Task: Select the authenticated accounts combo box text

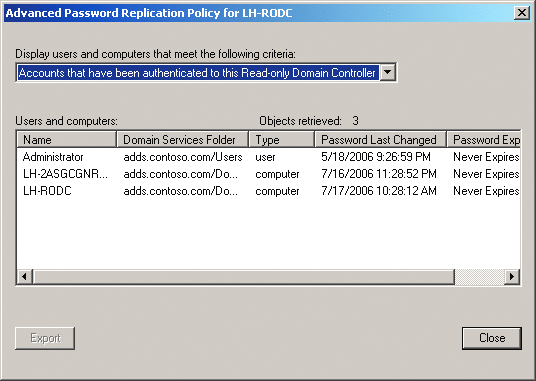Action: (198, 72)
